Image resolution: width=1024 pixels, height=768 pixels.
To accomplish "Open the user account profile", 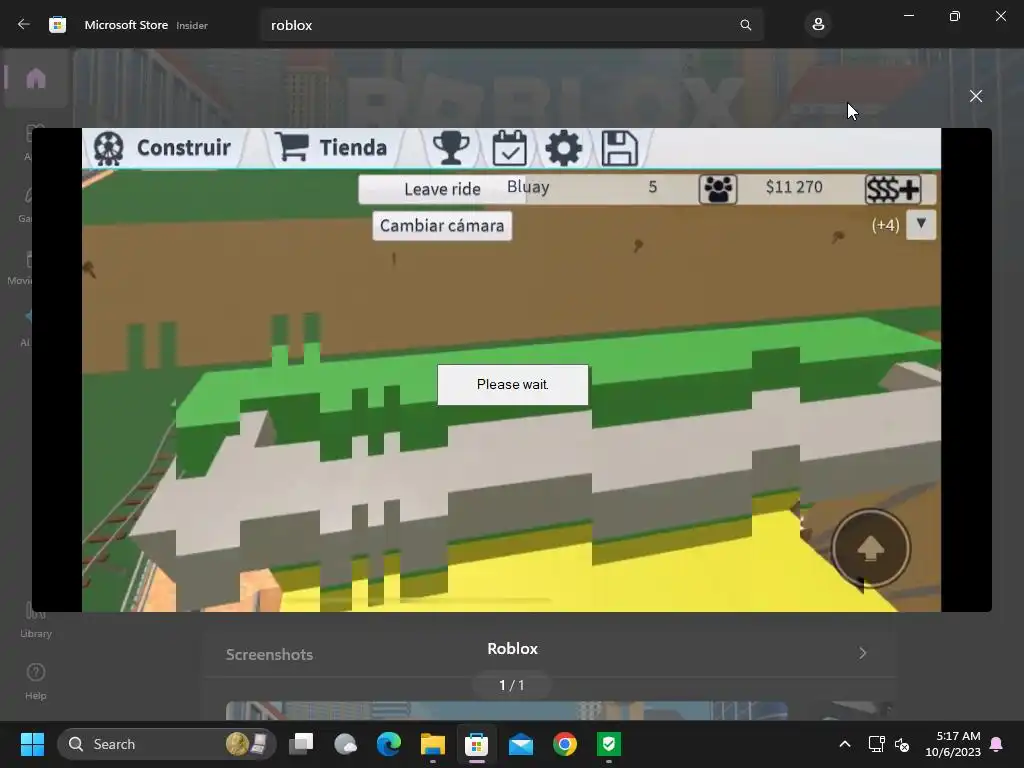I will [x=818, y=25].
